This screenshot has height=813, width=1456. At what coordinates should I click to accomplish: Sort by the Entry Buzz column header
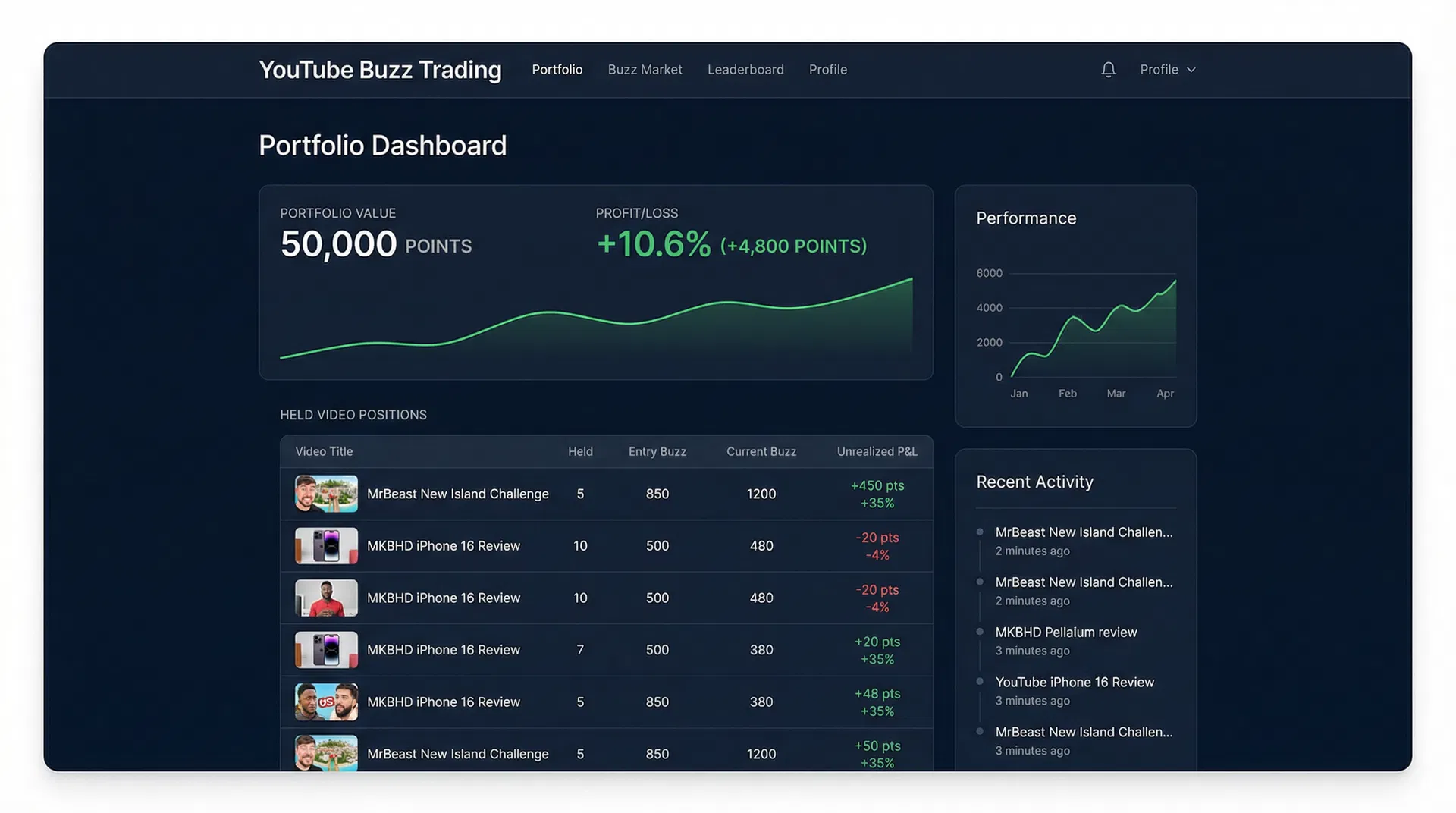point(657,451)
